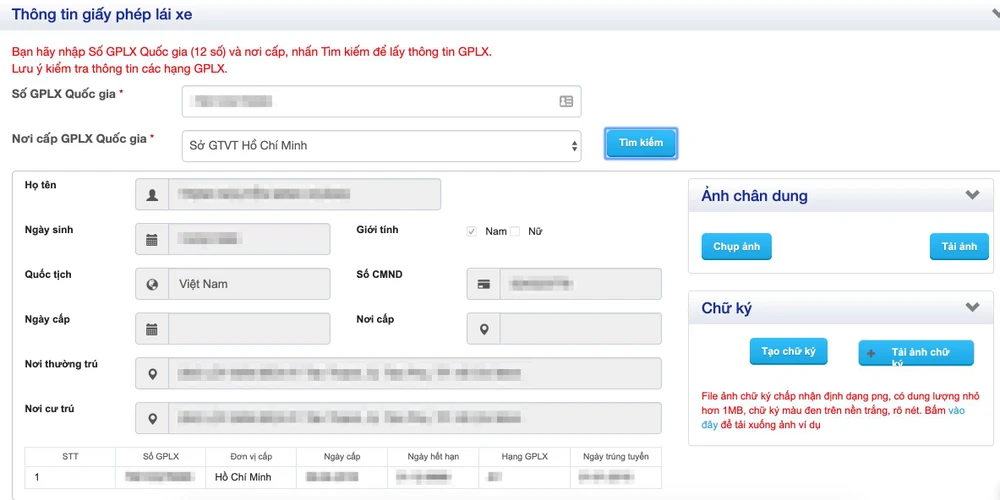The height and width of the screenshot is (500, 1000).
Task: Check the Nữ gender checkbox
Action: click(x=516, y=232)
